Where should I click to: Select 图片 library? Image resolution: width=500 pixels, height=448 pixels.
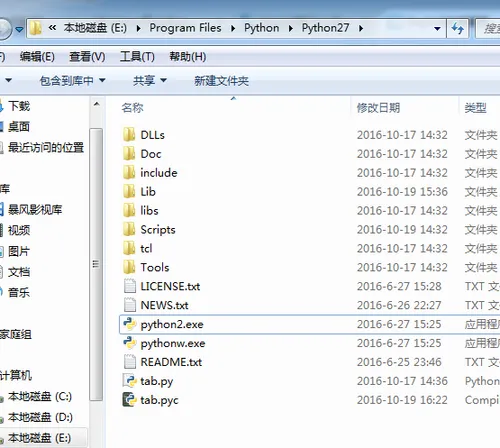coord(19,251)
